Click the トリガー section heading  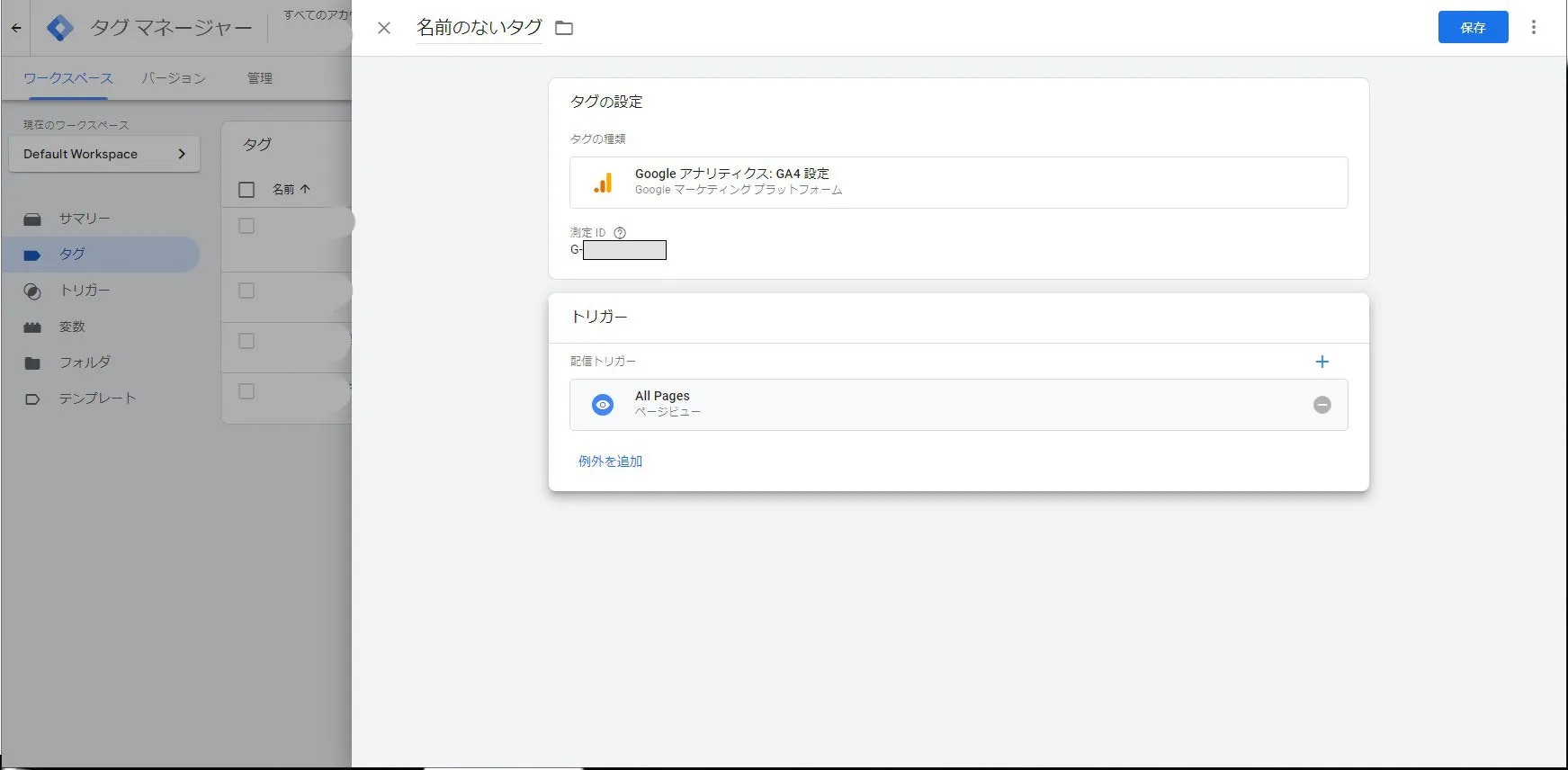tap(599, 317)
